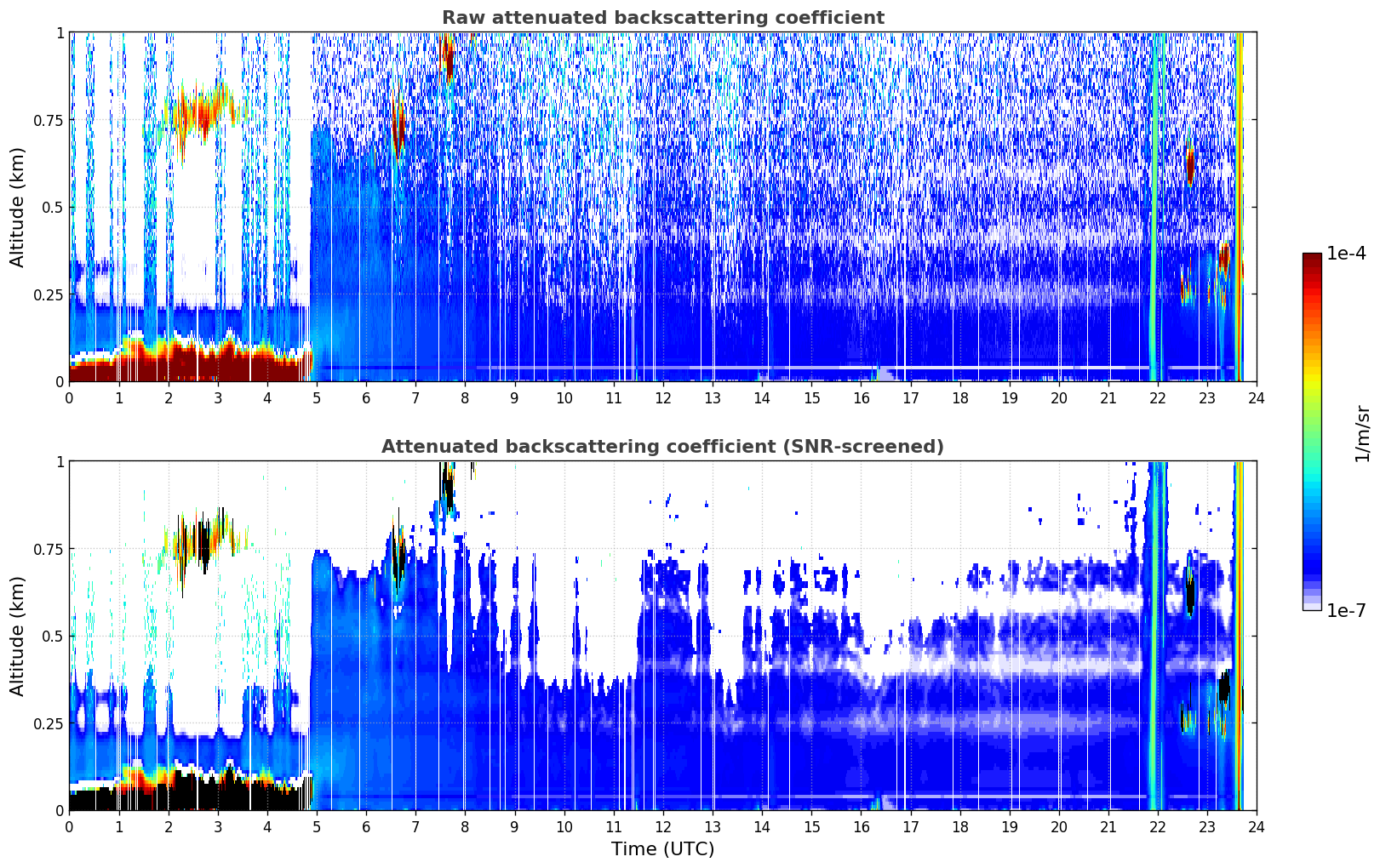Click the 18 hour tick label on top plot
This screenshot has height=868, width=1380.
coord(960,397)
